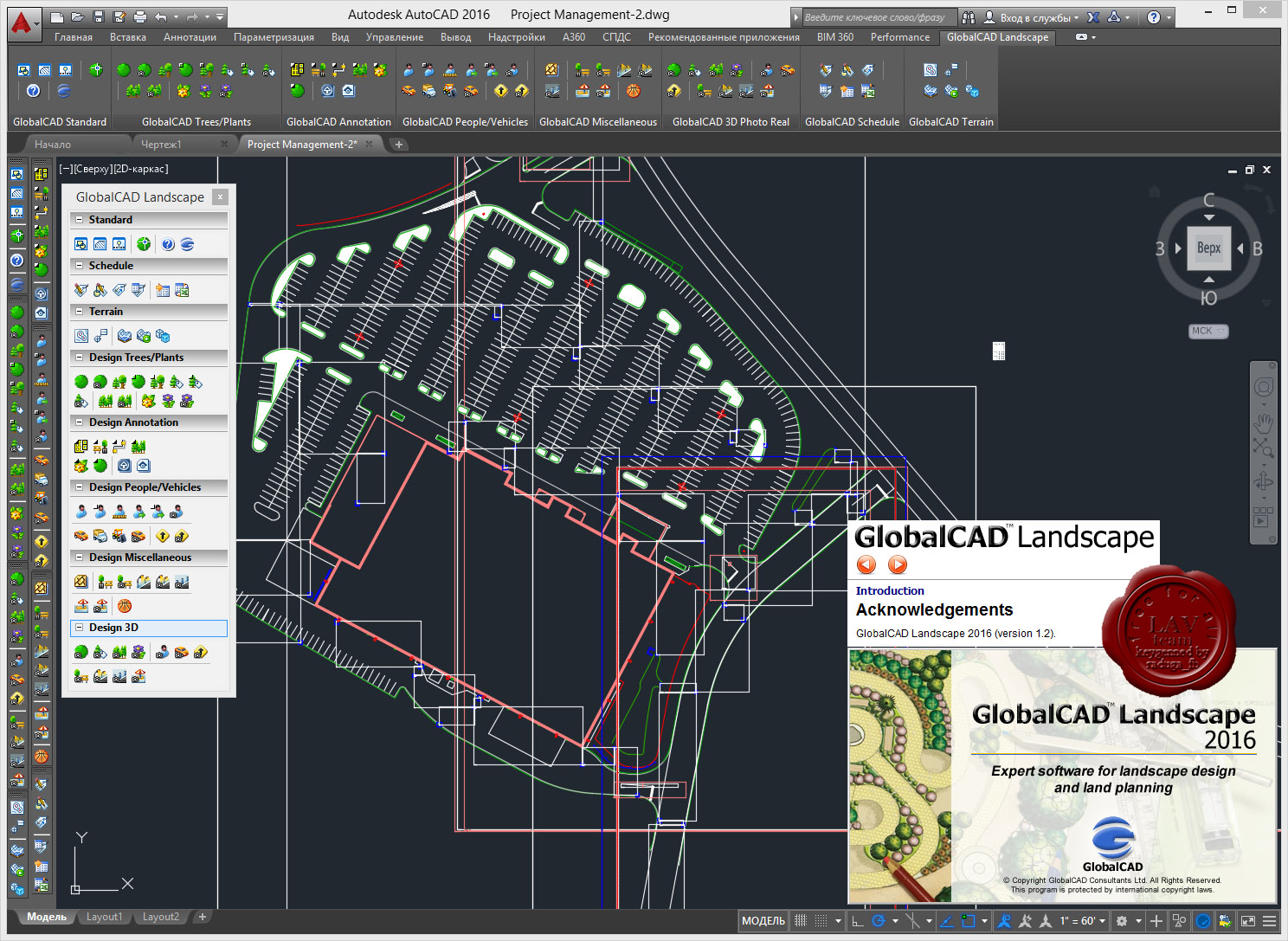Collapse the Schedule section in GlobalCAD palette
This screenshot has height=941, width=1288.
80,266
